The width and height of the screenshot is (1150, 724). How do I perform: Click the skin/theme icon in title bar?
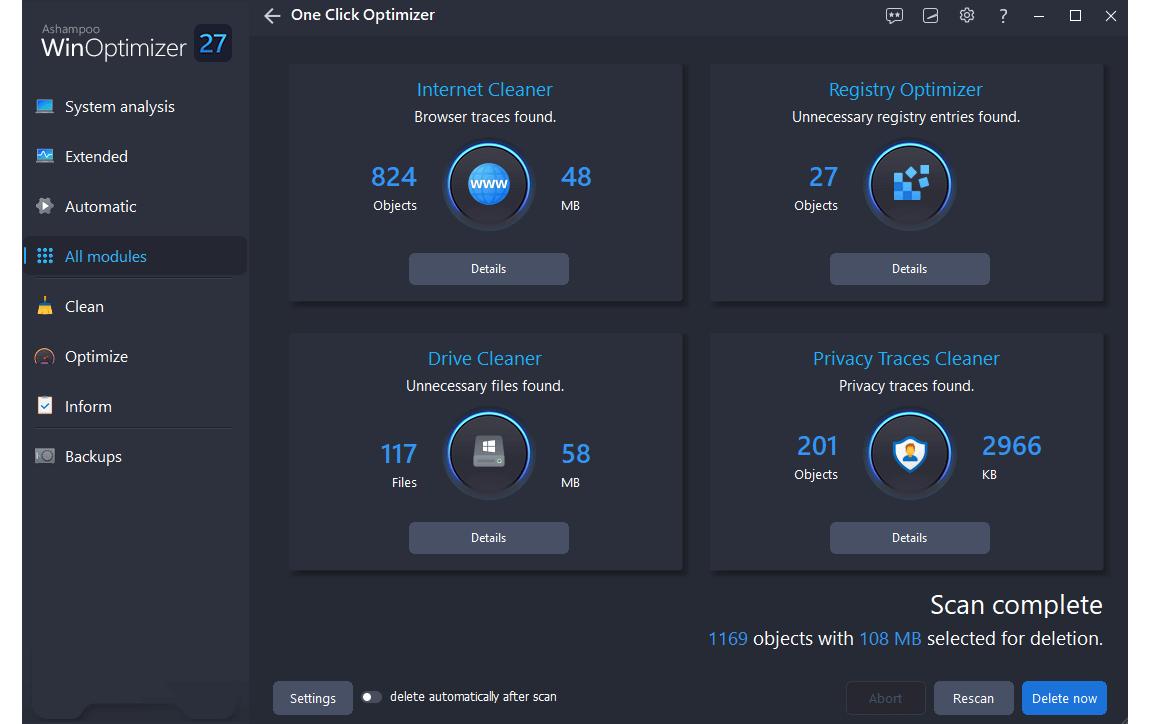pos(930,16)
